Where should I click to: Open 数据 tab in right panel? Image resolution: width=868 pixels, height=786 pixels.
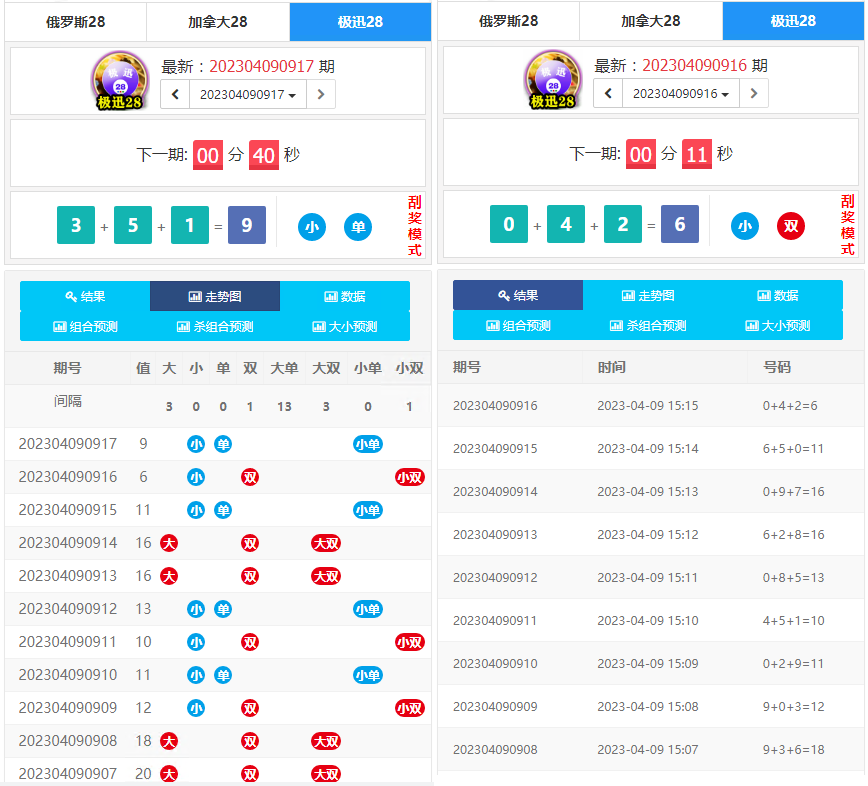[x=778, y=295]
